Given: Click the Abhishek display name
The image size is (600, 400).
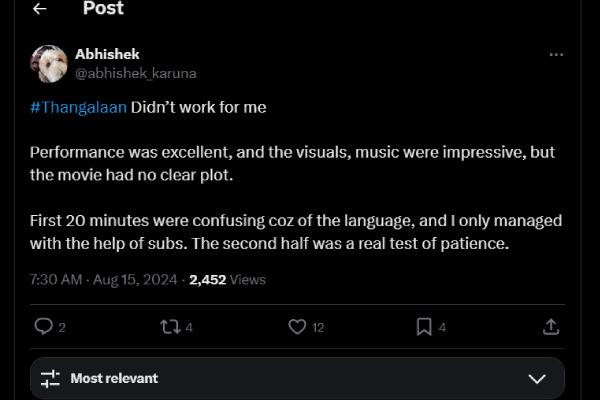Looking at the screenshot, I should (x=106, y=54).
